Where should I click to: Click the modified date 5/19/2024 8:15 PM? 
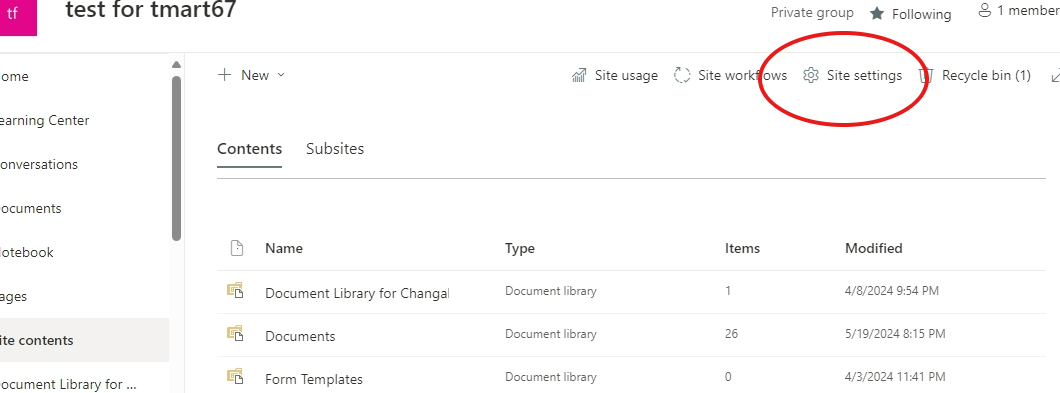895,333
